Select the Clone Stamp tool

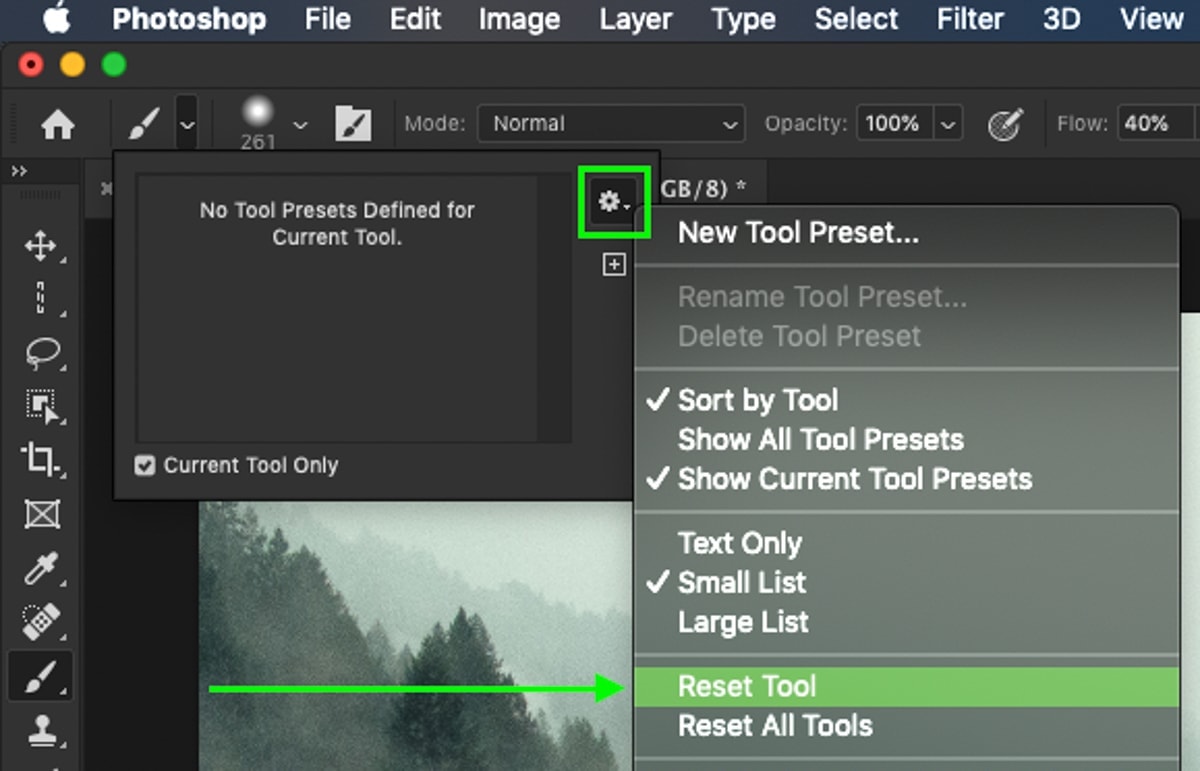point(41,731)
